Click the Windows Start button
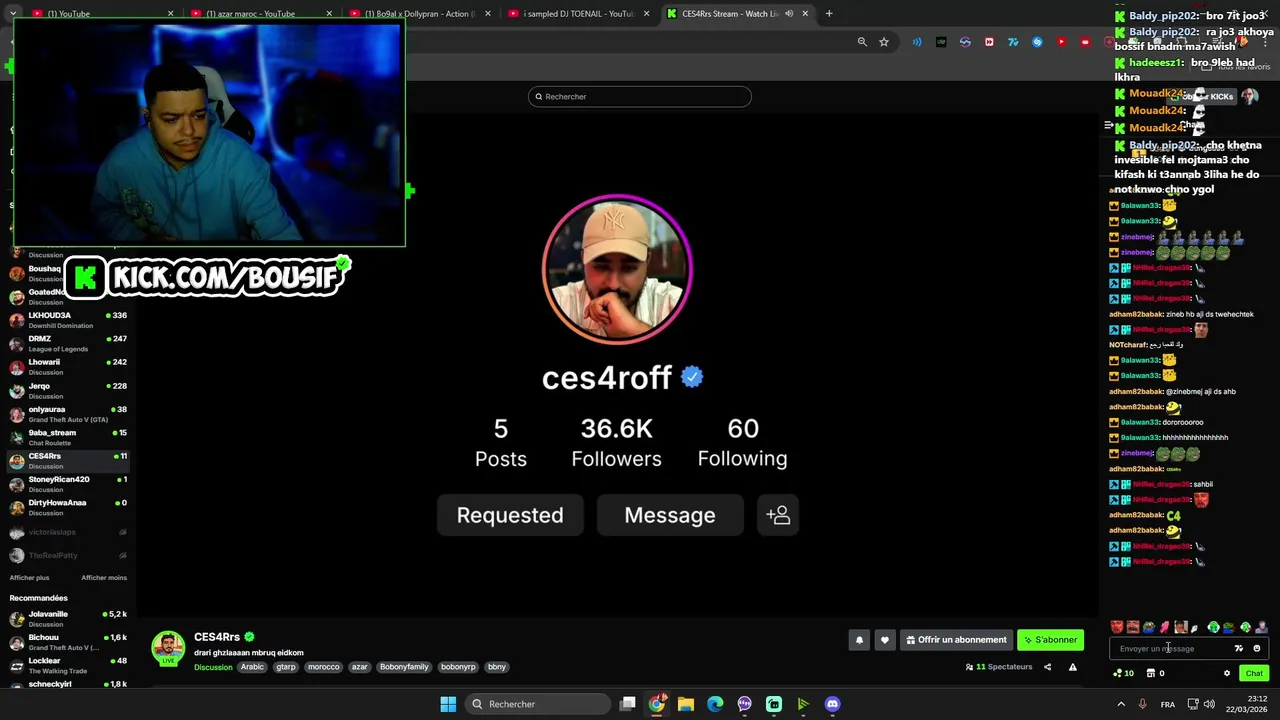This screenshot has width=1280, height=720. pyautogui.click(x=448, y=704)
